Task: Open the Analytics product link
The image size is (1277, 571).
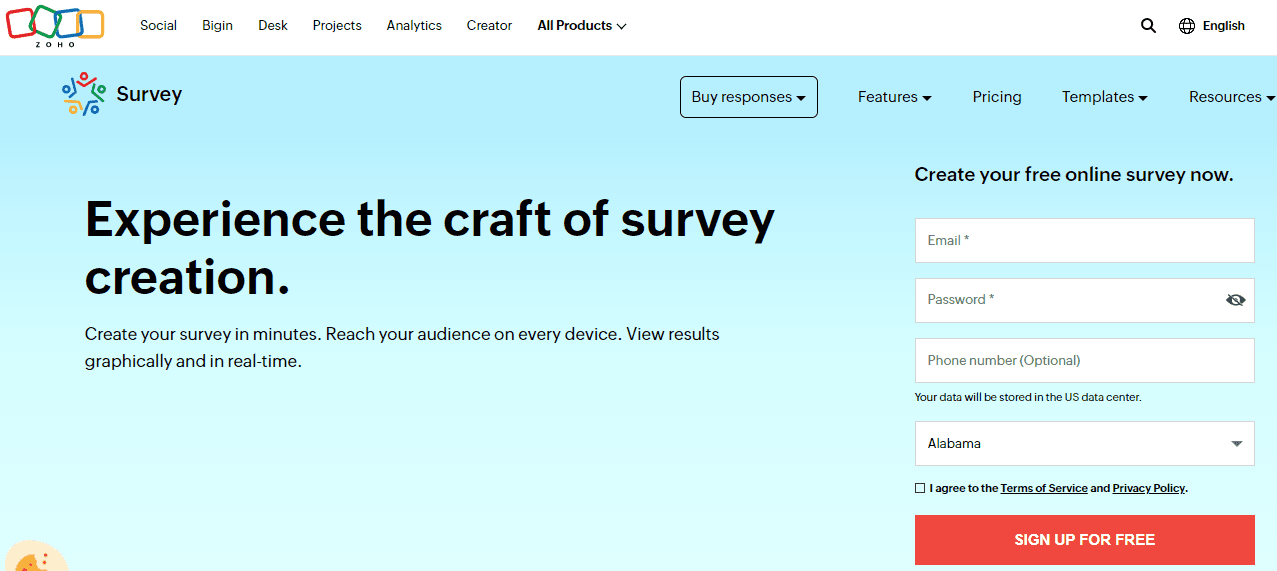Action: (x=414, y=26)
